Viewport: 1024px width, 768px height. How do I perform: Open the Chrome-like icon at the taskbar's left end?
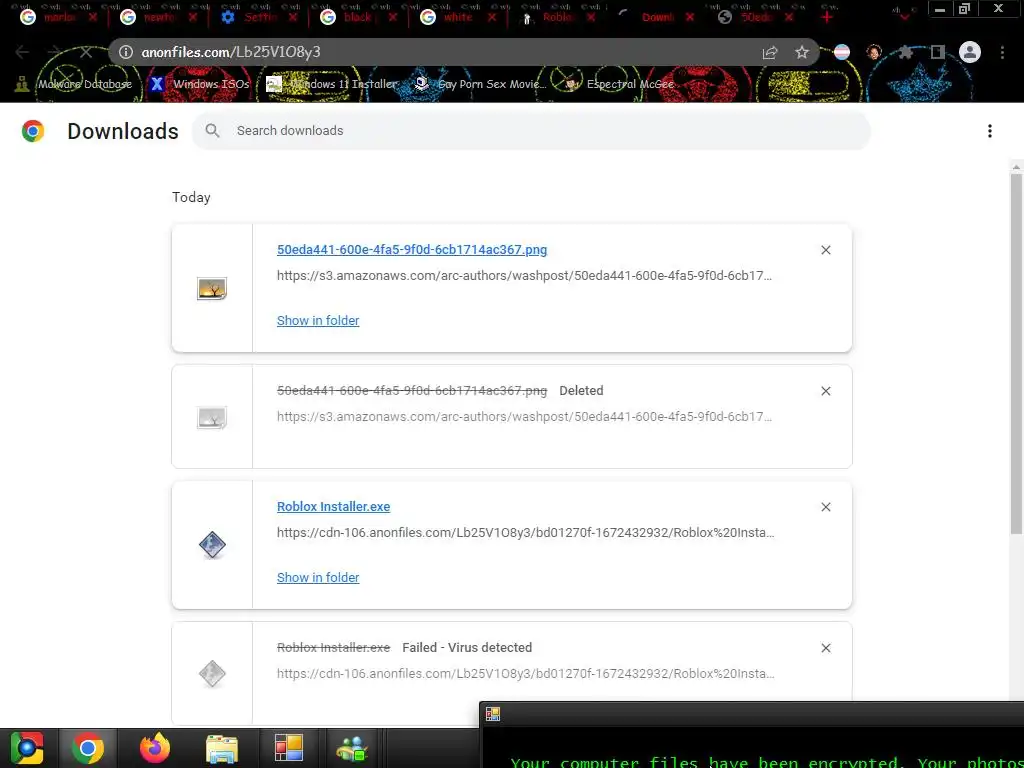26,748
